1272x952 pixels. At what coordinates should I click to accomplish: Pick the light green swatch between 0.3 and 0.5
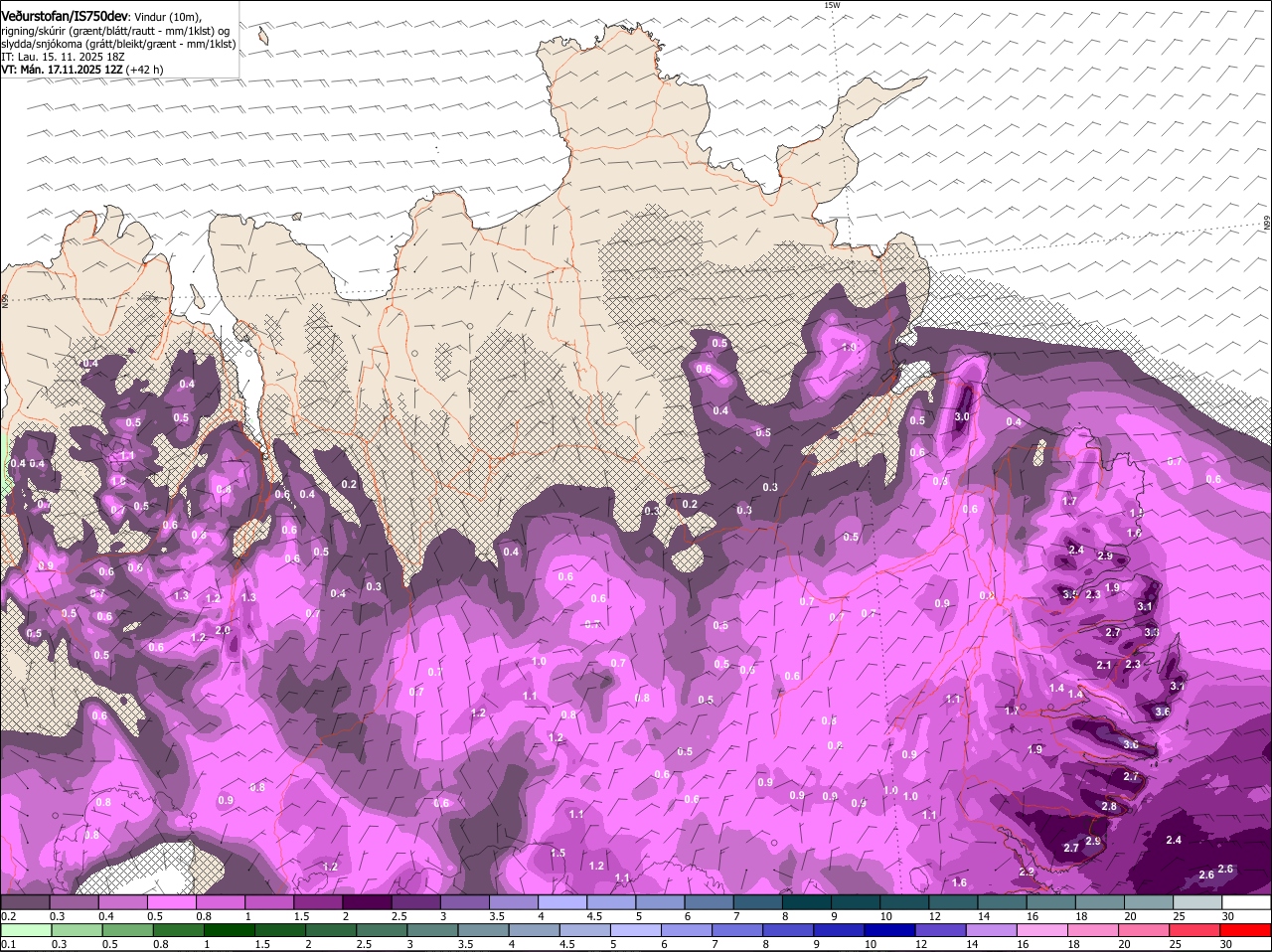[x=77, y=930]
